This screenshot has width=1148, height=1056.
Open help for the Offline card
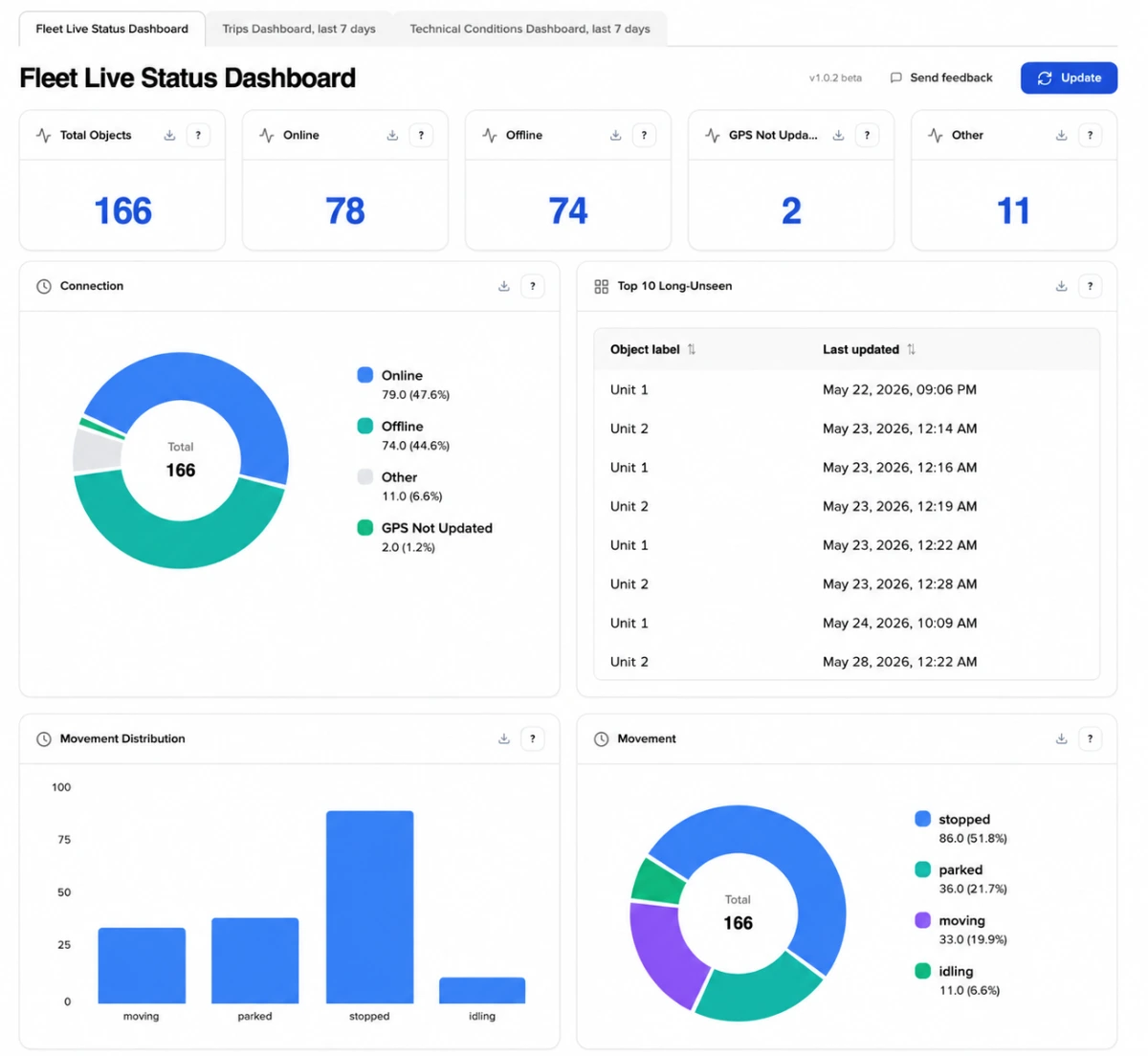[644, 136]
